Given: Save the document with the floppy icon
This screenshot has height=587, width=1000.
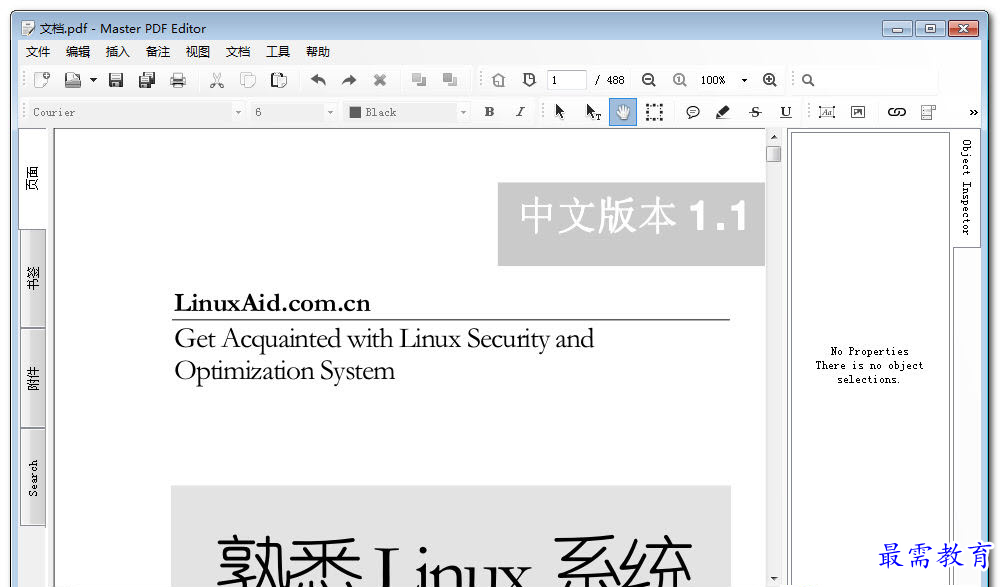Looking at the screenshot, I should 115,80.
